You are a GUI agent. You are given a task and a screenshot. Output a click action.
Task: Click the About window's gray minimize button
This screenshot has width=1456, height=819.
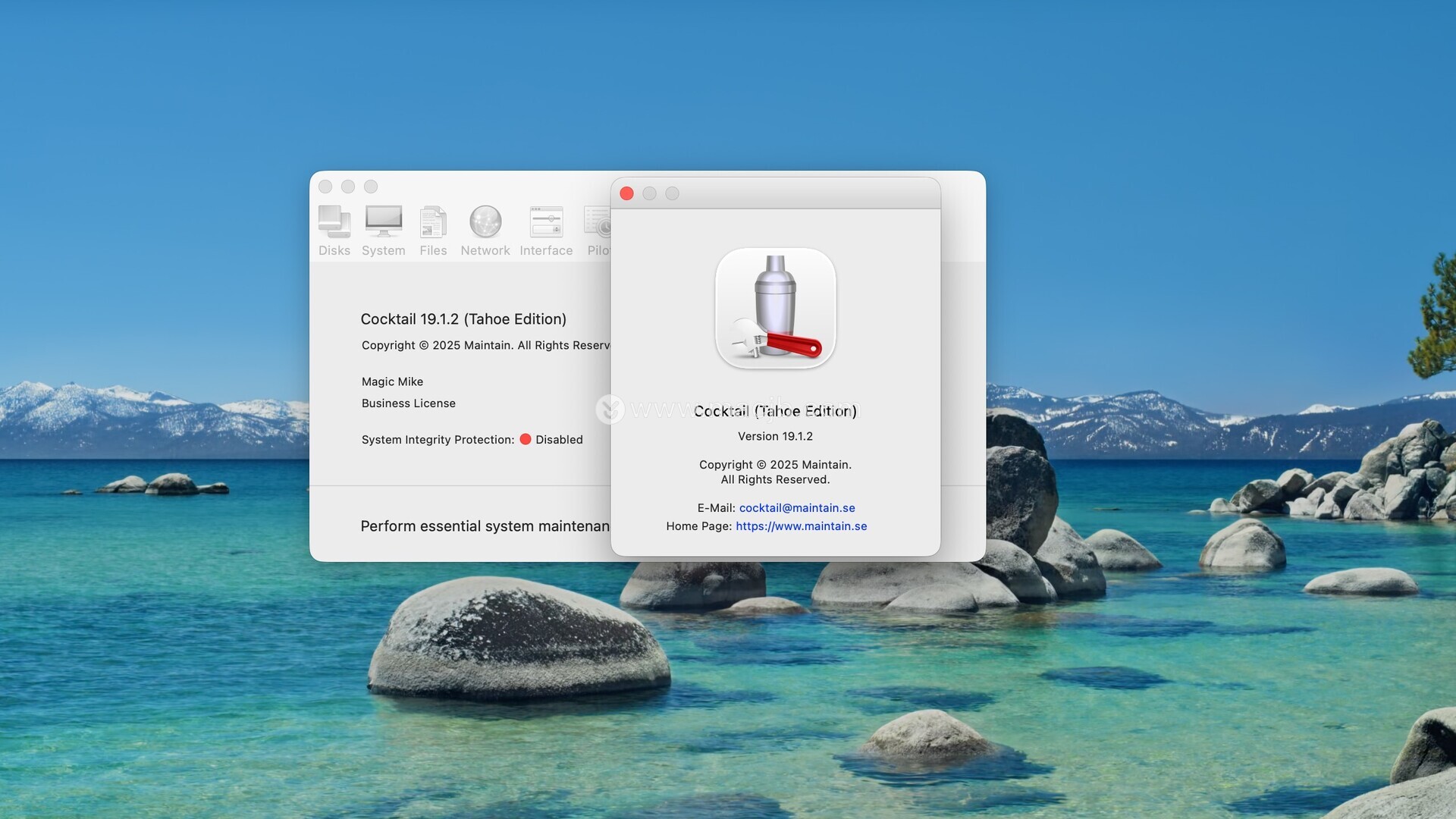point(649,193)
